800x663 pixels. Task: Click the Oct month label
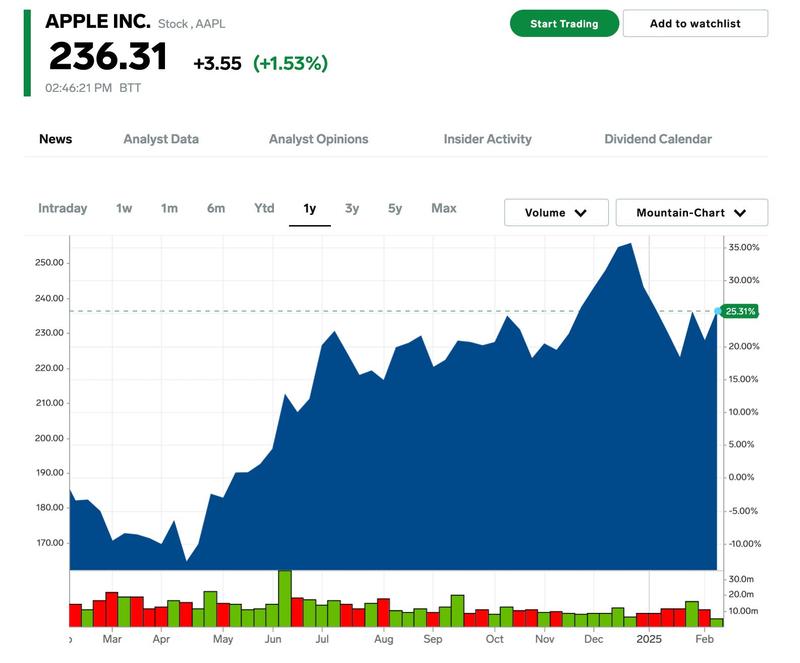[494, 639]
